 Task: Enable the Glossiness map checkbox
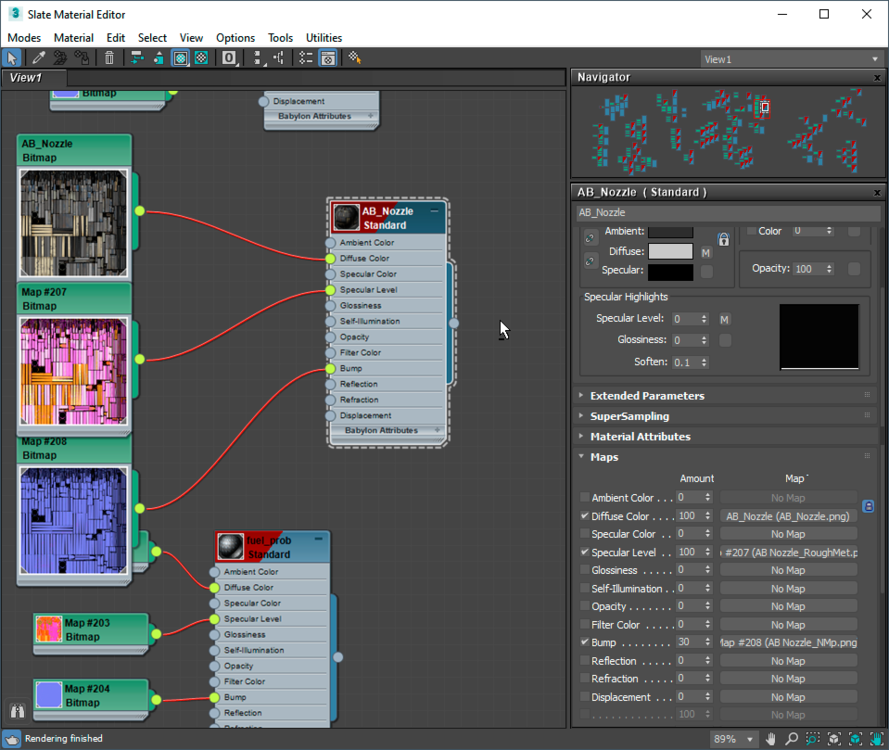(585, 571)
